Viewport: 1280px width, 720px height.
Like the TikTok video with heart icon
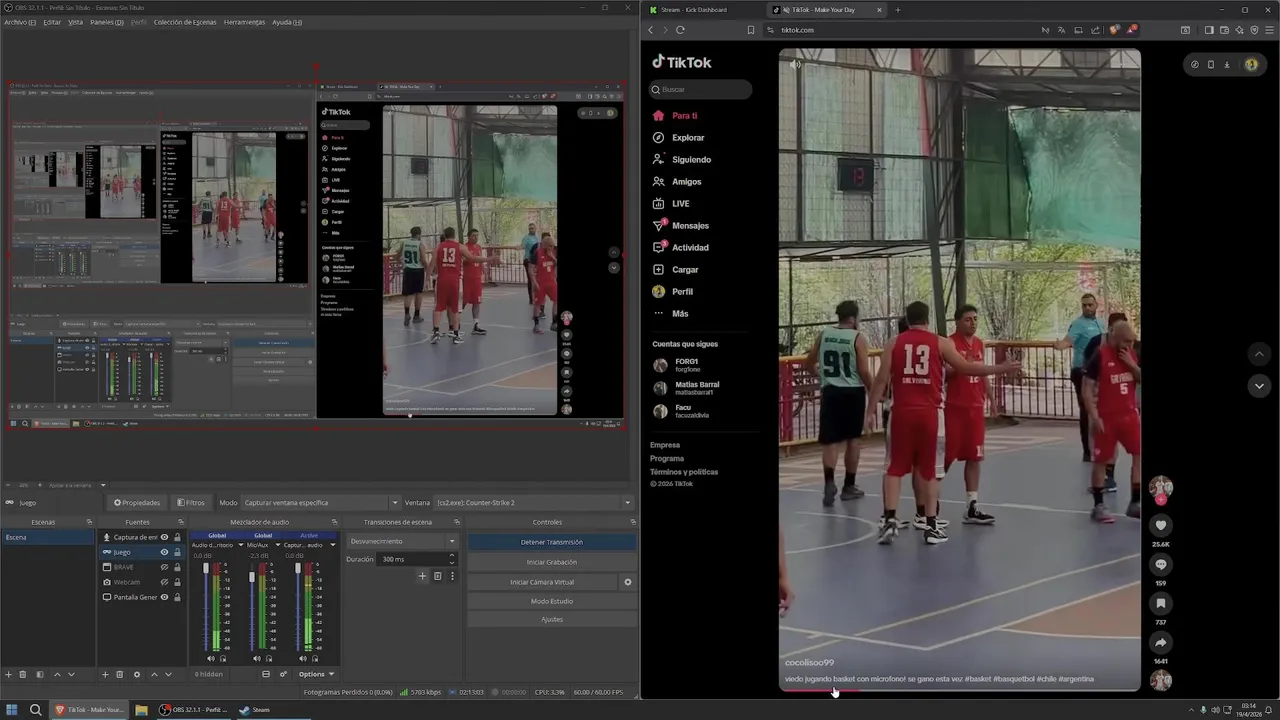pyautogui.click(x=1161, y=525)
